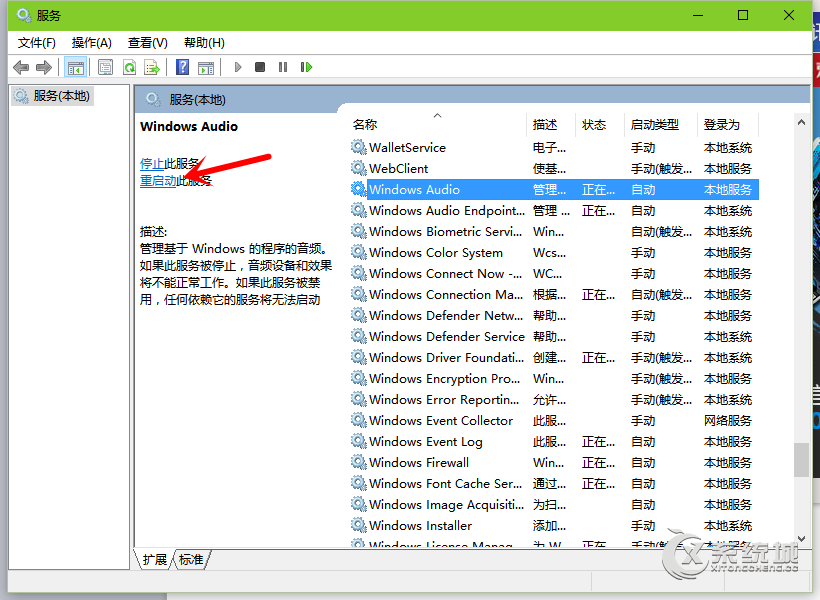Image resolution: width=820 pixels, height=600 pixels.
Task: Select Windows Biometric Servi... row
Action: point(554,231)
